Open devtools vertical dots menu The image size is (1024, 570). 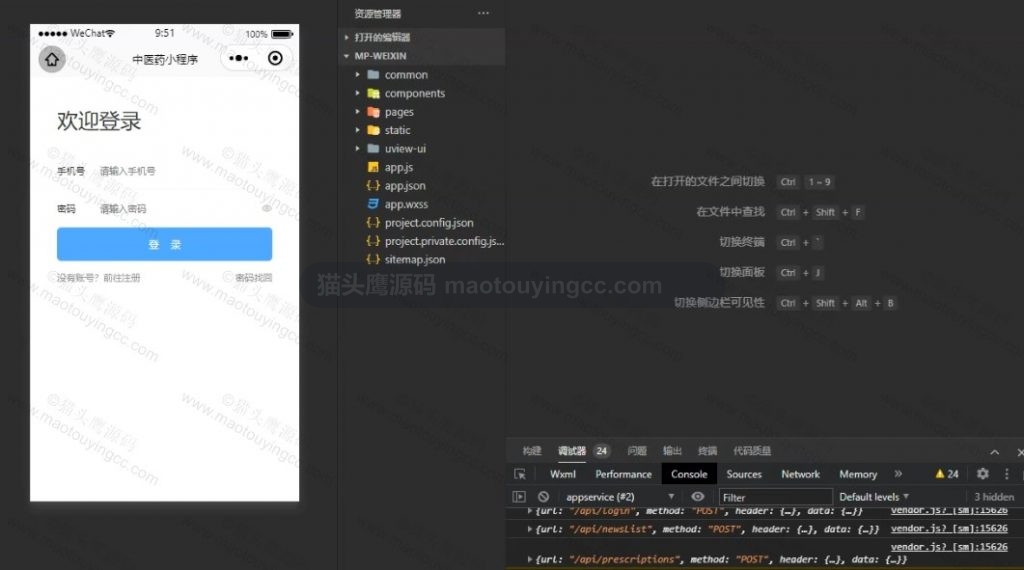pos(1006,473)
